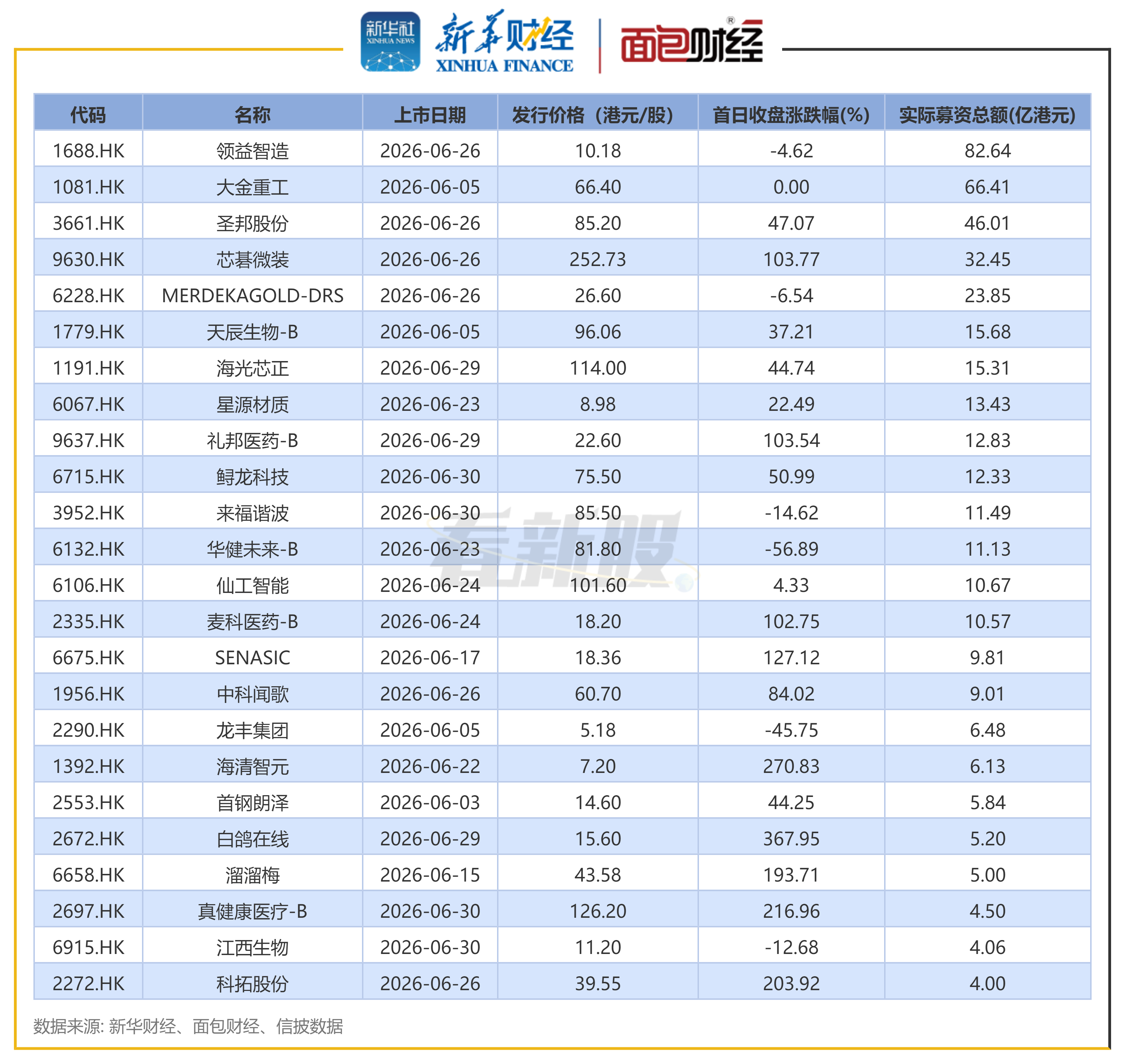1125x1064 pixels.
Task: Select the SENASIC name cell
Action: [x=252, y=657]
